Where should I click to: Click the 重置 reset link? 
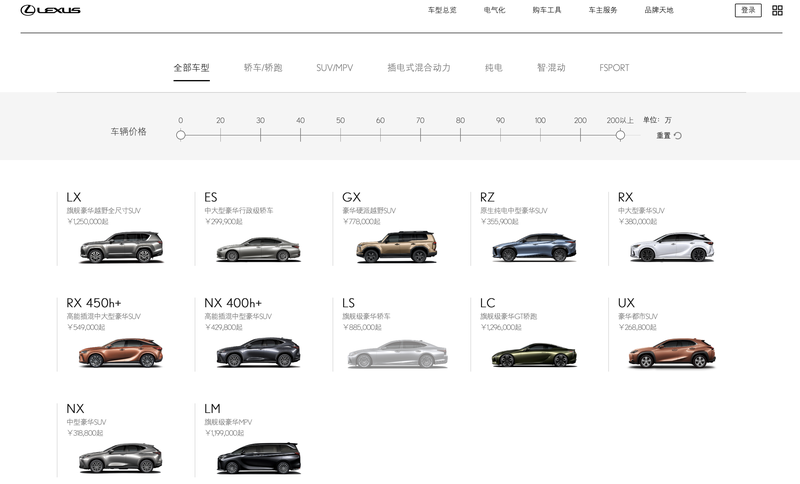(x=663, y=136)
